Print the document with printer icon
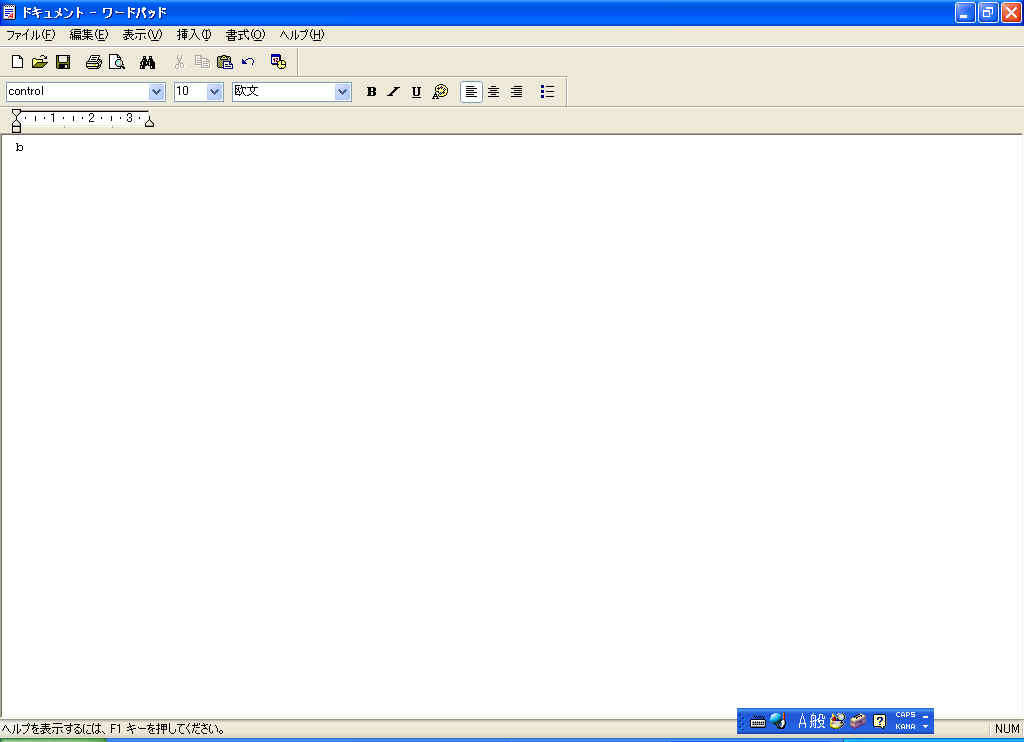This screenshot has width=1024, height=742. pos(93,62)
